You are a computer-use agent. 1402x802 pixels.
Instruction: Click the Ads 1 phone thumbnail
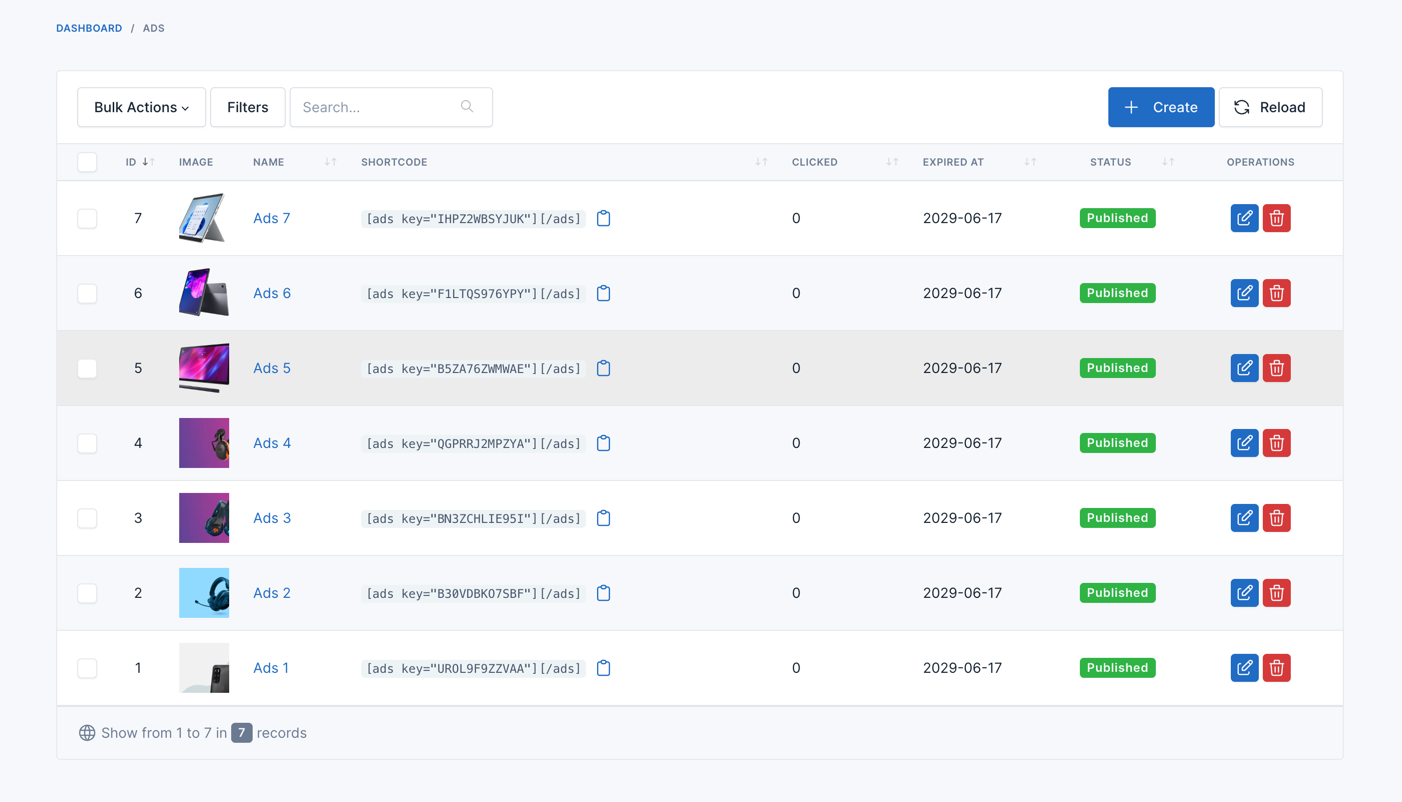point(204,668)
